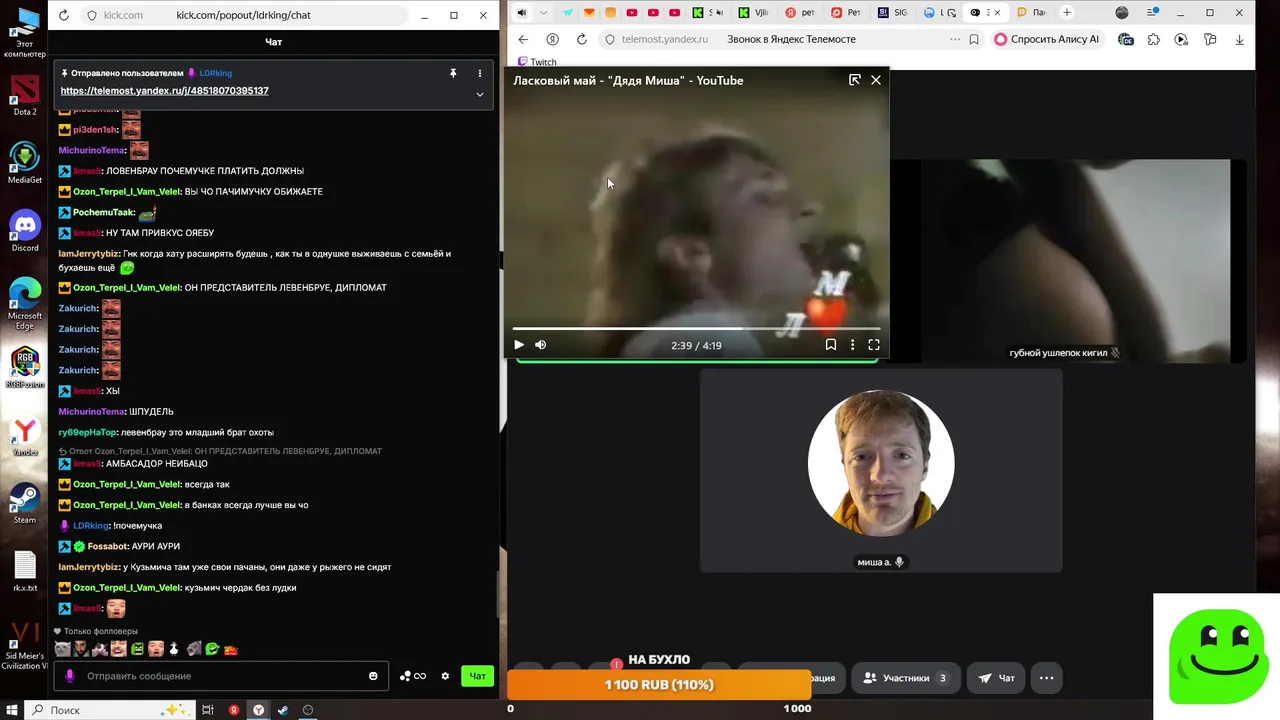Open Task View on taskbar

[x=208, y=710]
